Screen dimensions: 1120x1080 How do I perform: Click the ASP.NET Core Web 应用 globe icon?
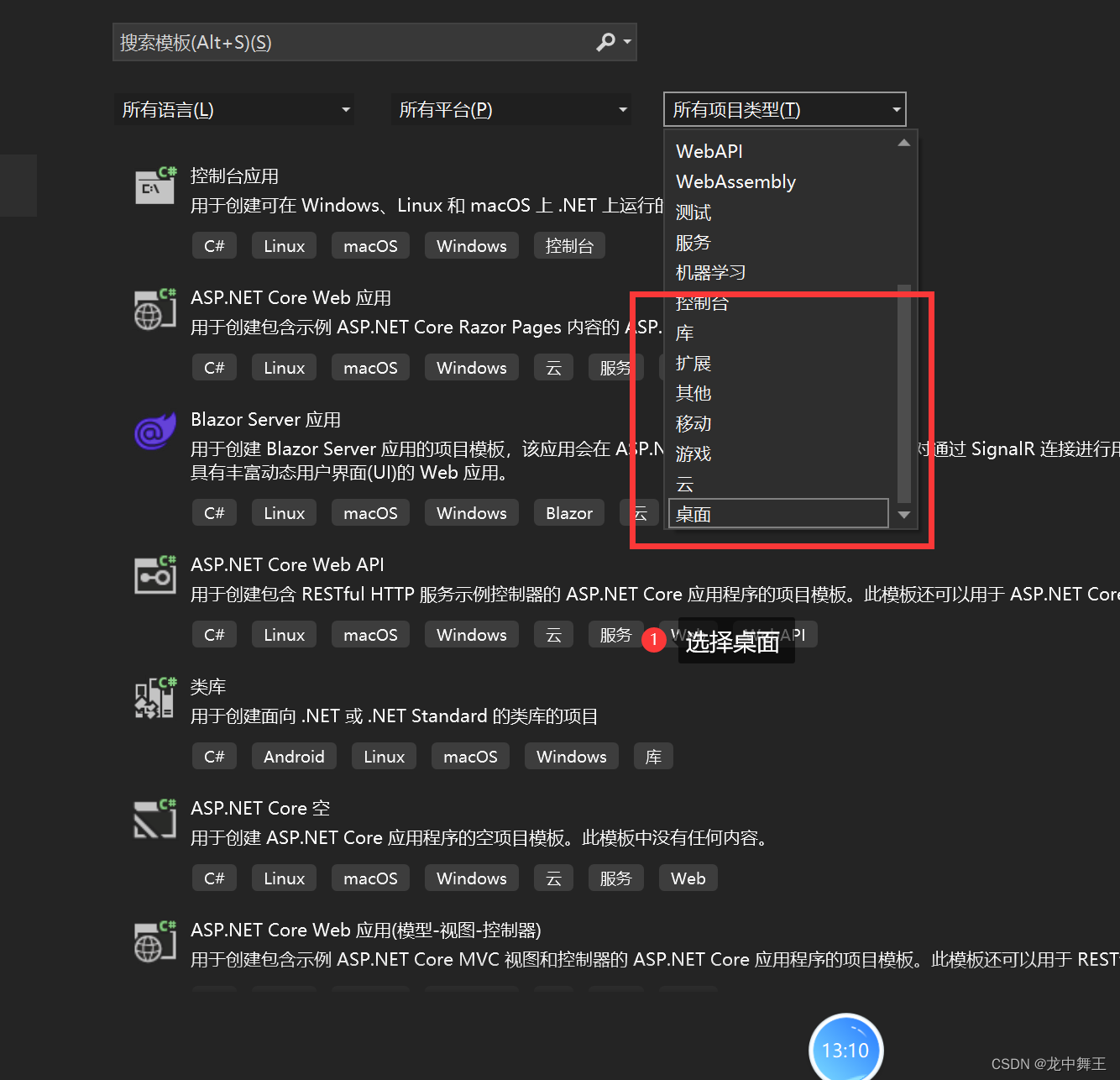[156, 309]
